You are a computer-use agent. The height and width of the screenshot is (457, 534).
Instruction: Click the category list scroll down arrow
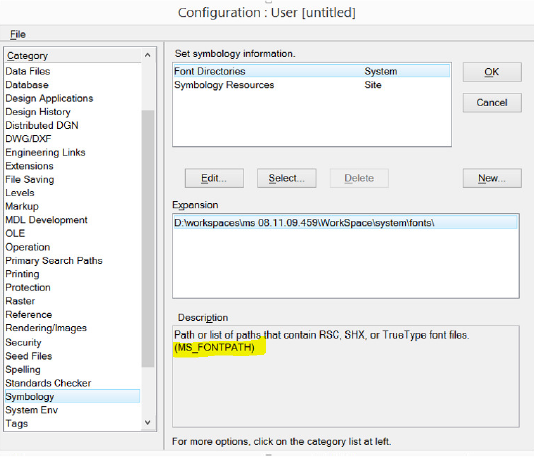[147, 422]
